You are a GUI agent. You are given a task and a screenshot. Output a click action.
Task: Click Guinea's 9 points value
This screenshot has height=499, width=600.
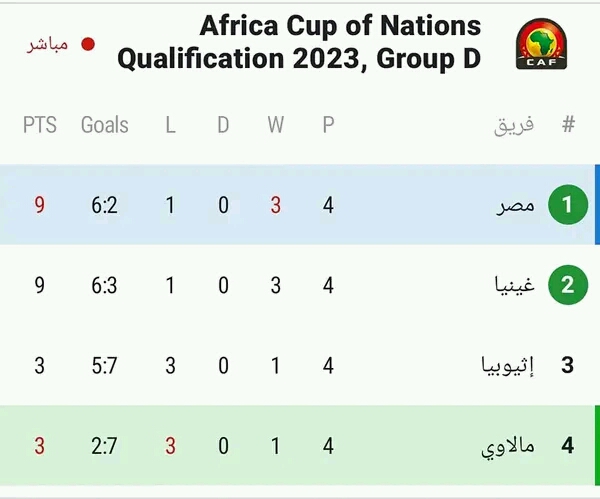coord(39,285)
